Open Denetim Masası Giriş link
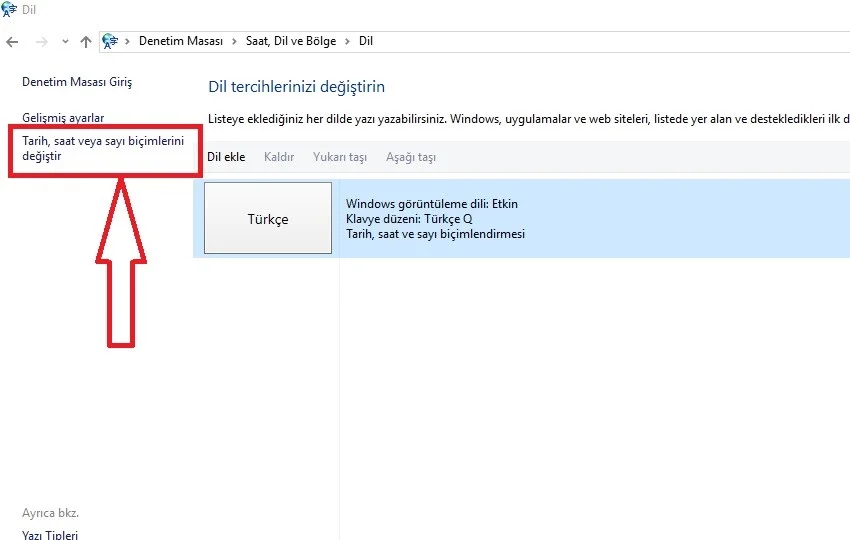850x540 pixels. 77,82
